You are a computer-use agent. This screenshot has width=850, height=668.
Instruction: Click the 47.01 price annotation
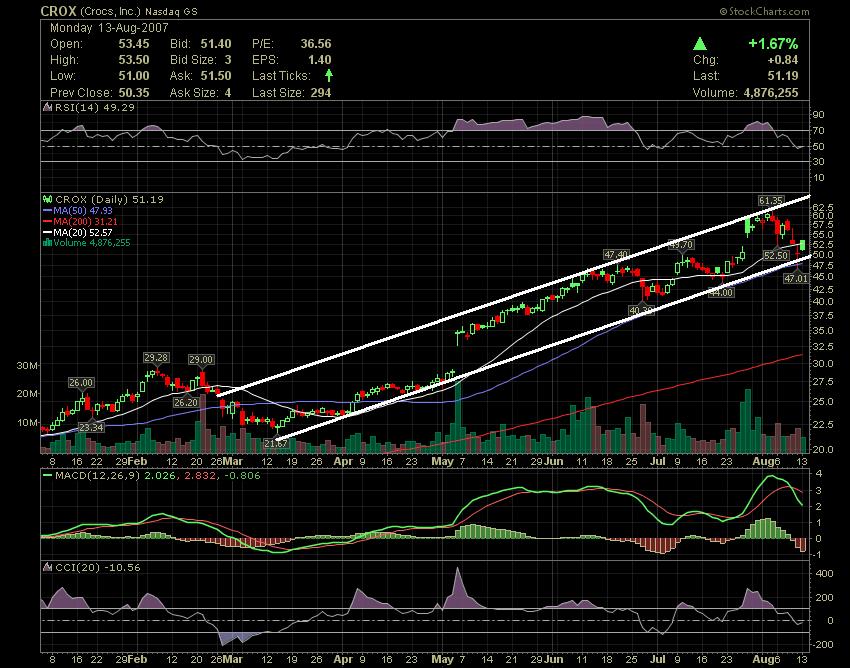tap(796, 278)
